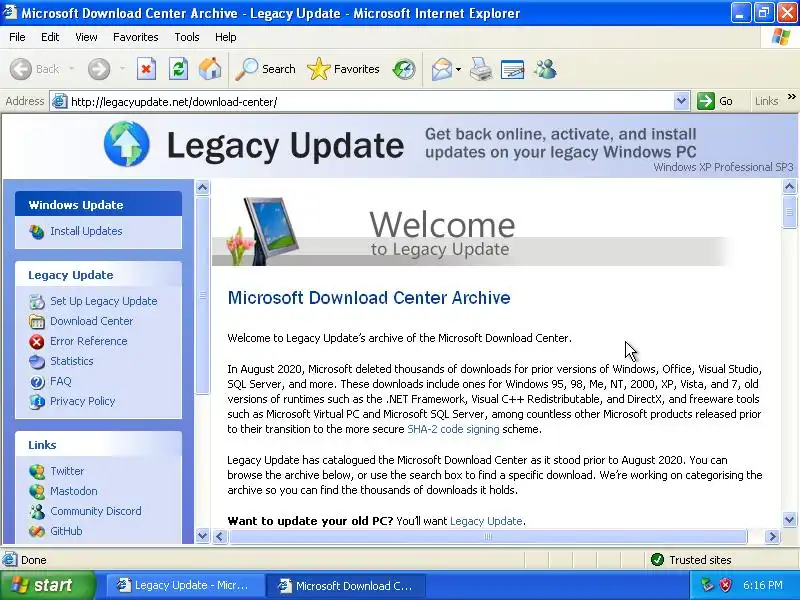
Task: Click the Install Updates globe icon
Action: pyautogui.click(x=37, y=232)
